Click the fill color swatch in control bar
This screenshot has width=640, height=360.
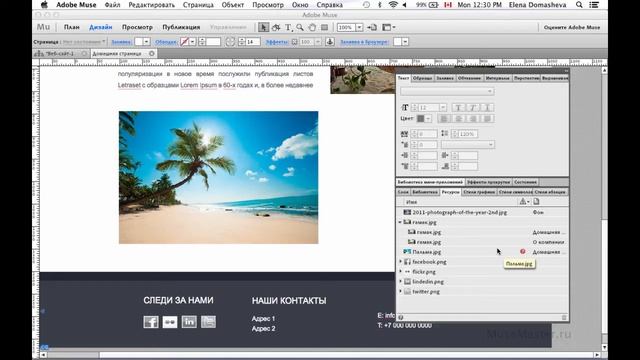139,42
